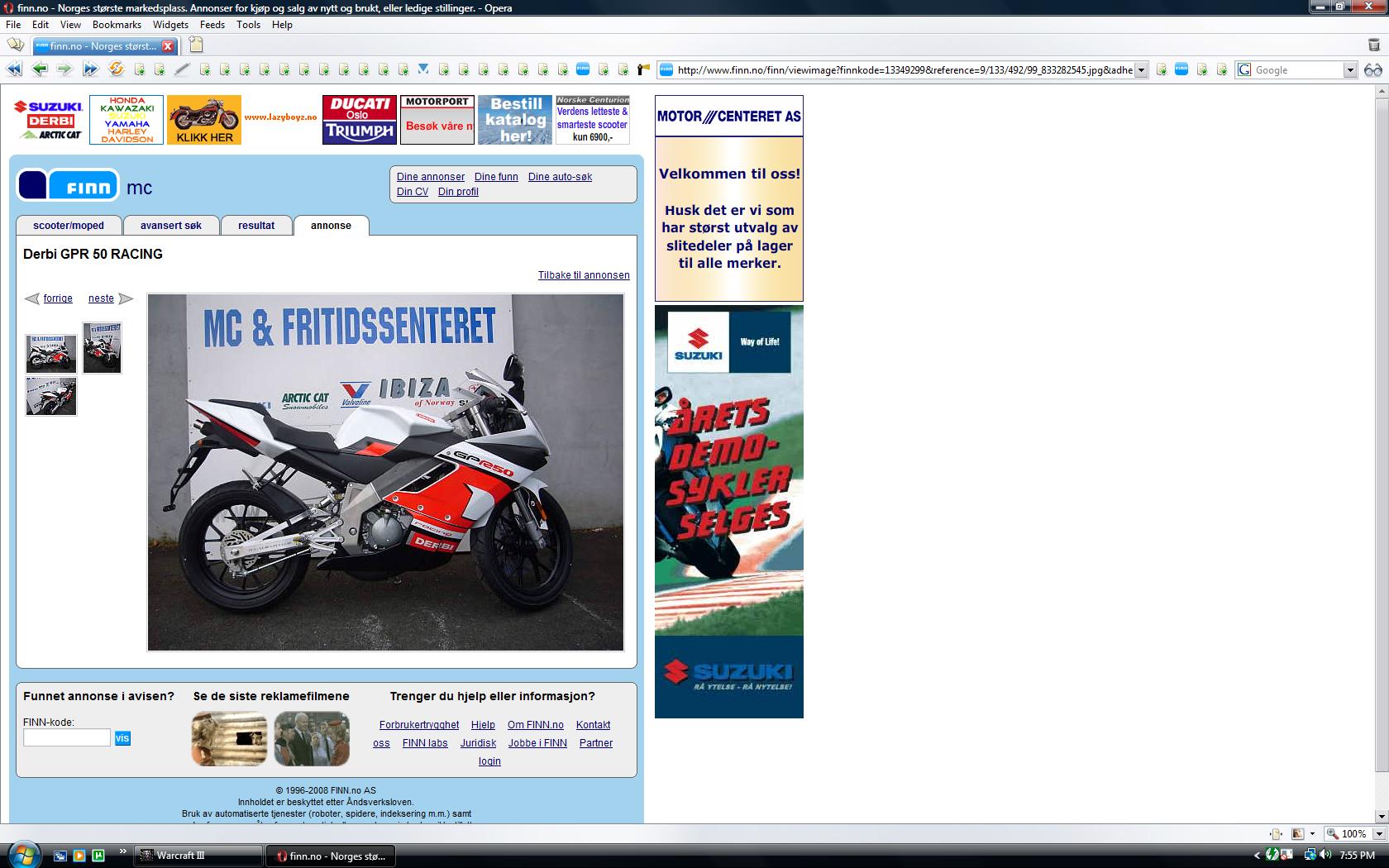Image resolution: width=1389 pixels, height=868 pixels.
Task: Open the Widgets menu
Action: point(170,25)
